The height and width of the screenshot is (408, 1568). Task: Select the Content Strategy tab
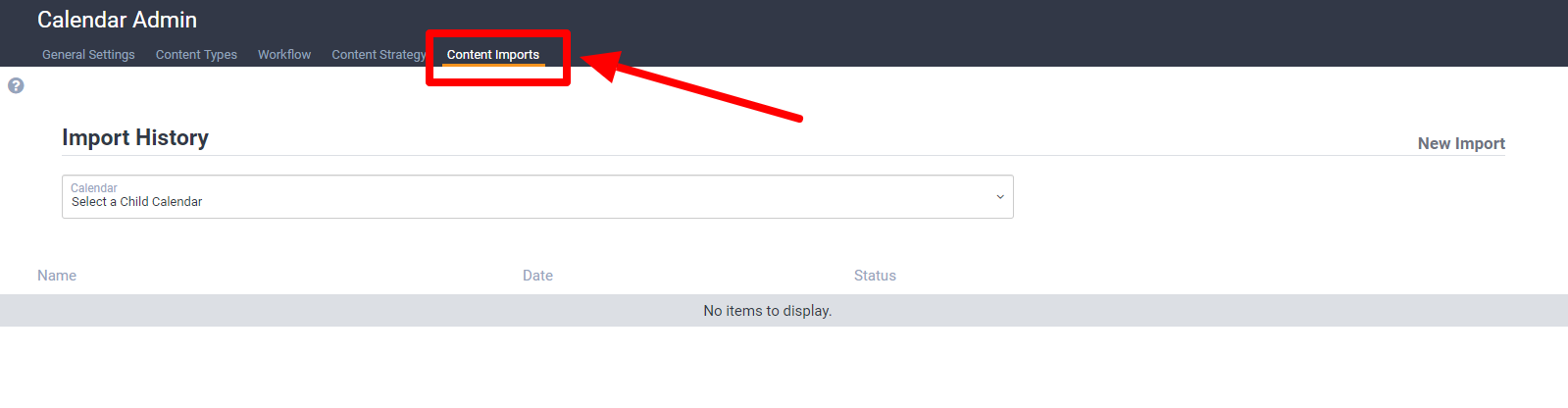379,55
